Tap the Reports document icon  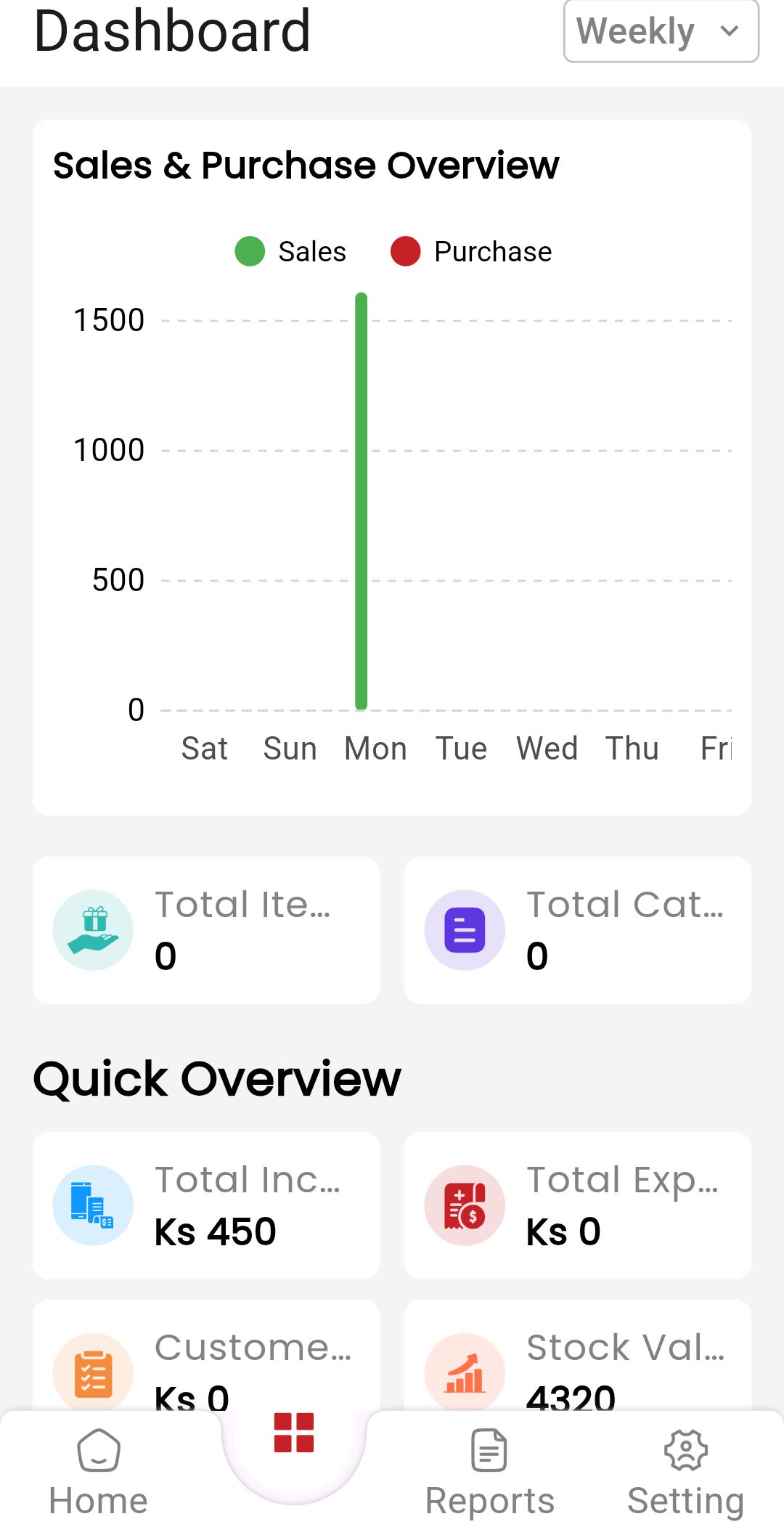tap(489, 1450)
